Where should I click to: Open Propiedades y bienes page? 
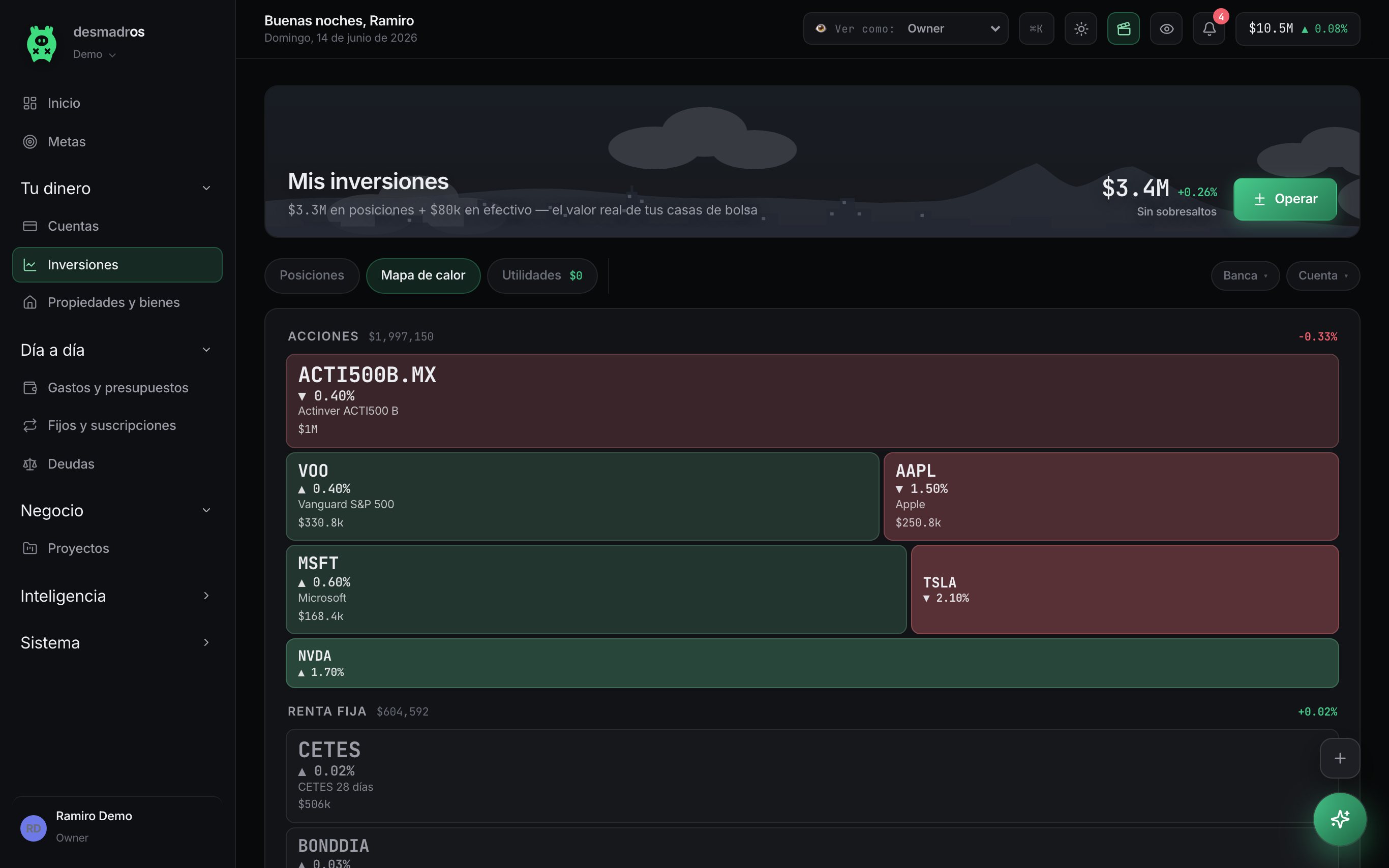pyautogui.click(x=117, y=302)
